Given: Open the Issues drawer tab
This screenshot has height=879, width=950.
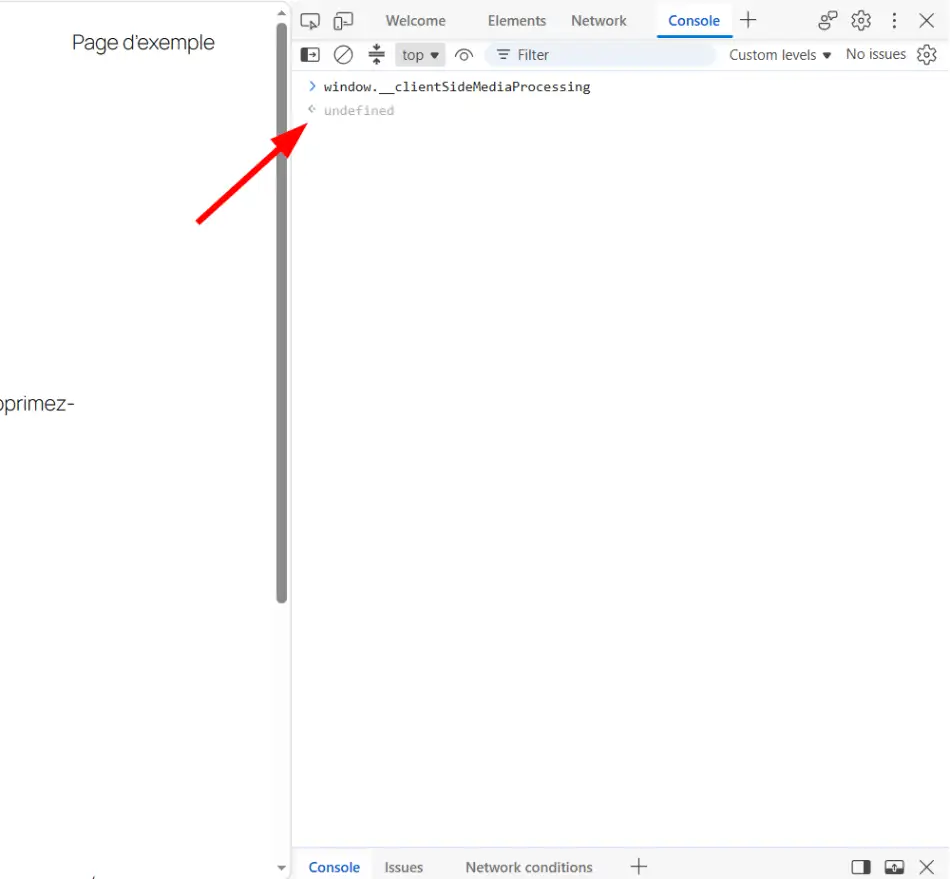Looking at the screenshot, I should [404, 867].
